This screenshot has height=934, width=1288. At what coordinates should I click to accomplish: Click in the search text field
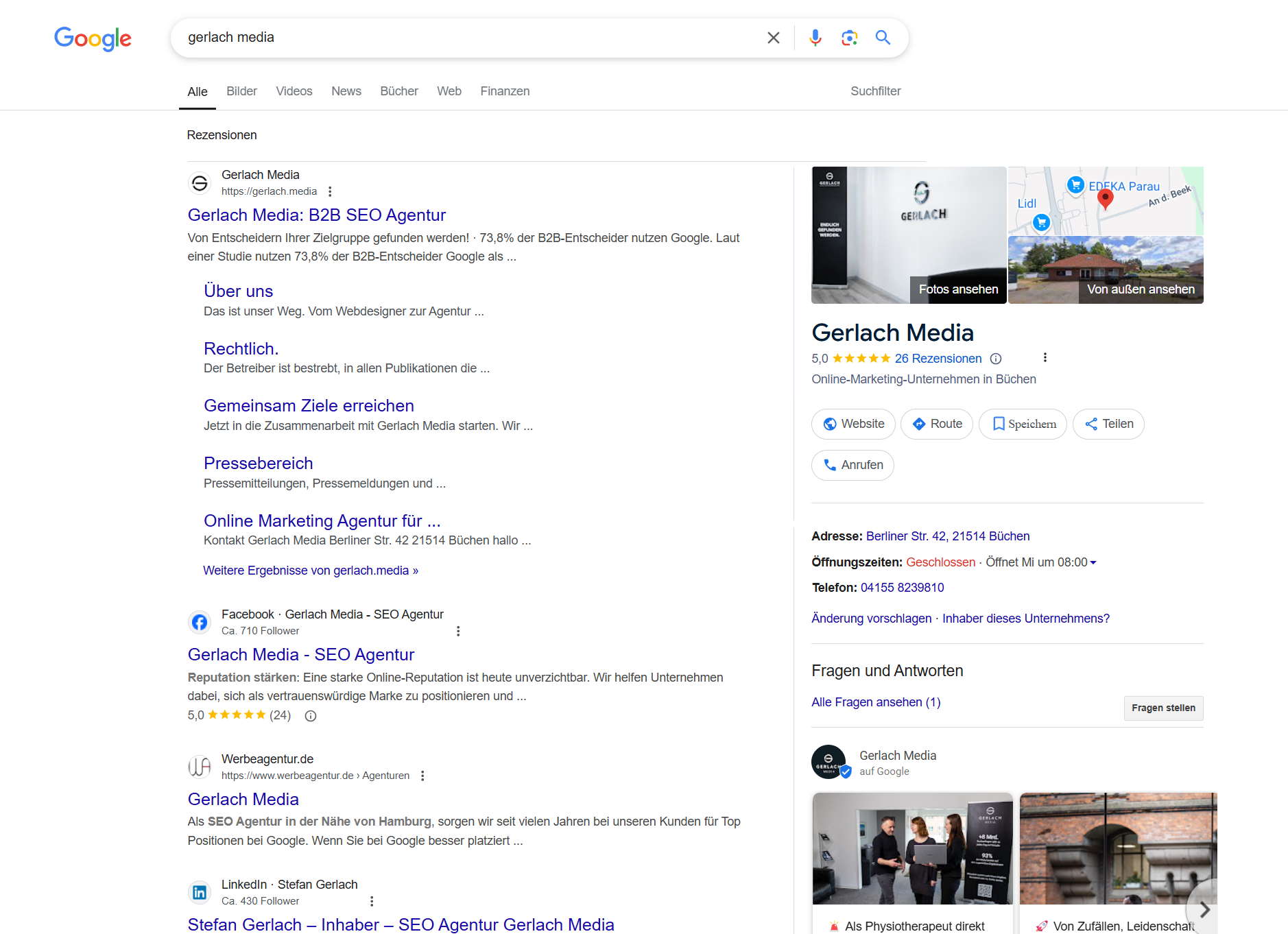(466, 38)
